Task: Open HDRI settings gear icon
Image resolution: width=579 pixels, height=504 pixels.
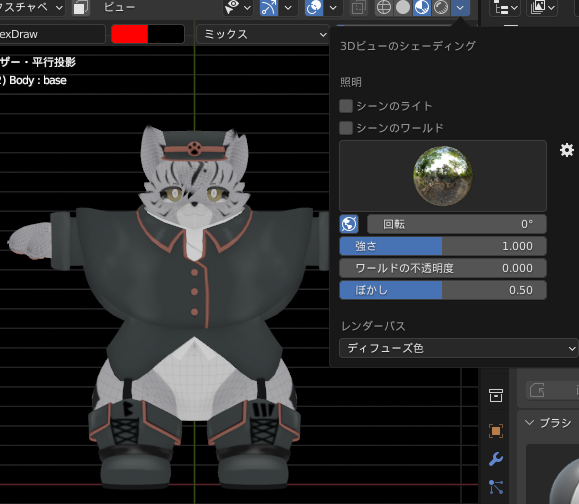Action: coord(567,150)
